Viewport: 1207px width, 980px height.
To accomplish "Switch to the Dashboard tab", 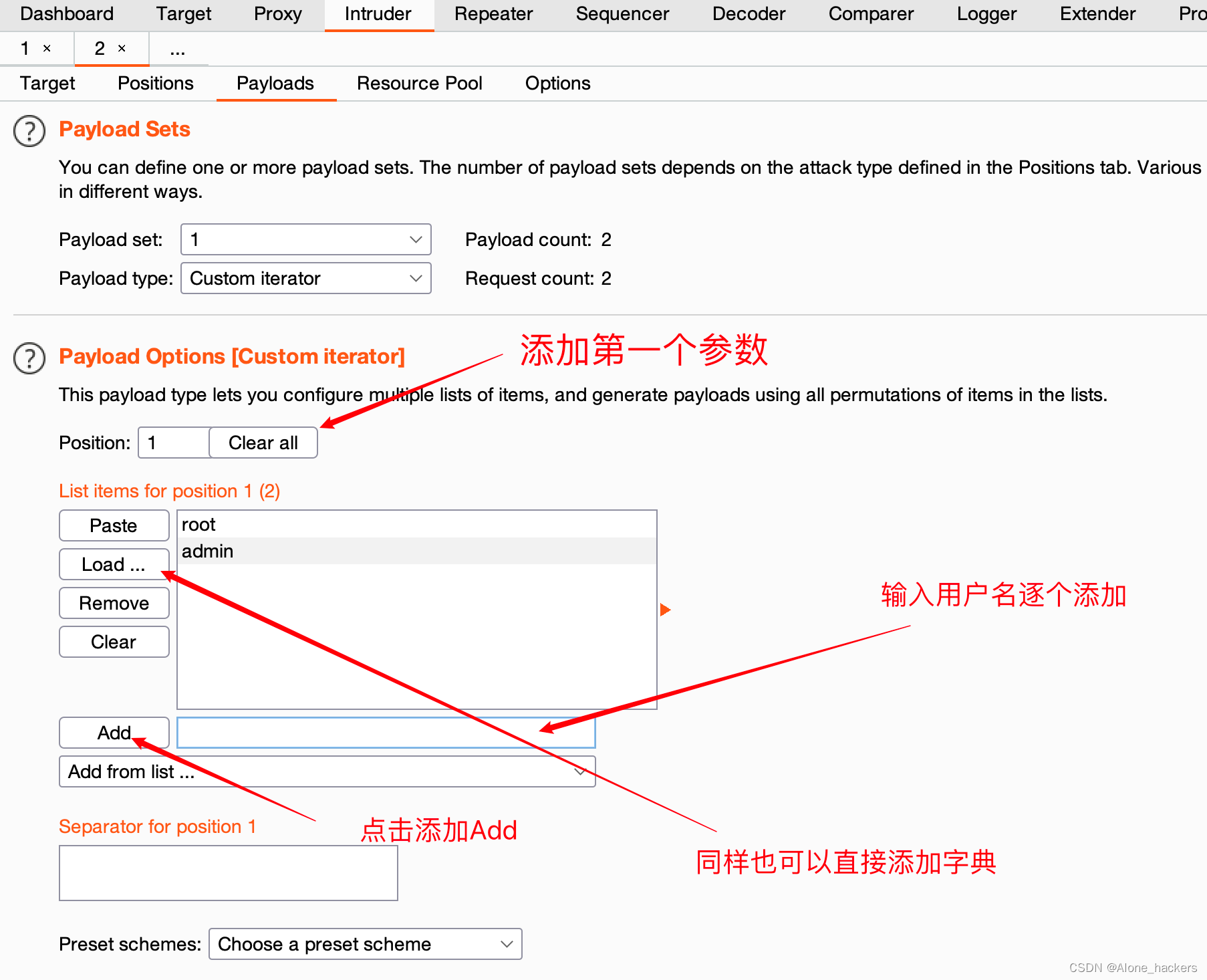I will point(67,14).
